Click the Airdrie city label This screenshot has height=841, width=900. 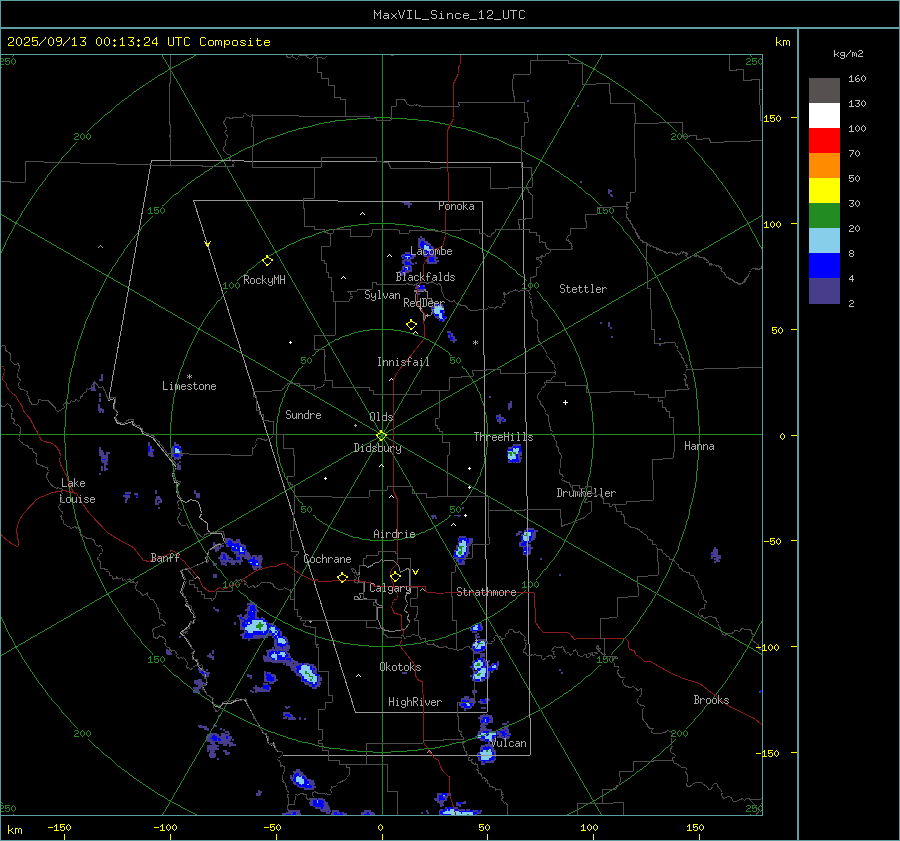[x=394, y=534]
